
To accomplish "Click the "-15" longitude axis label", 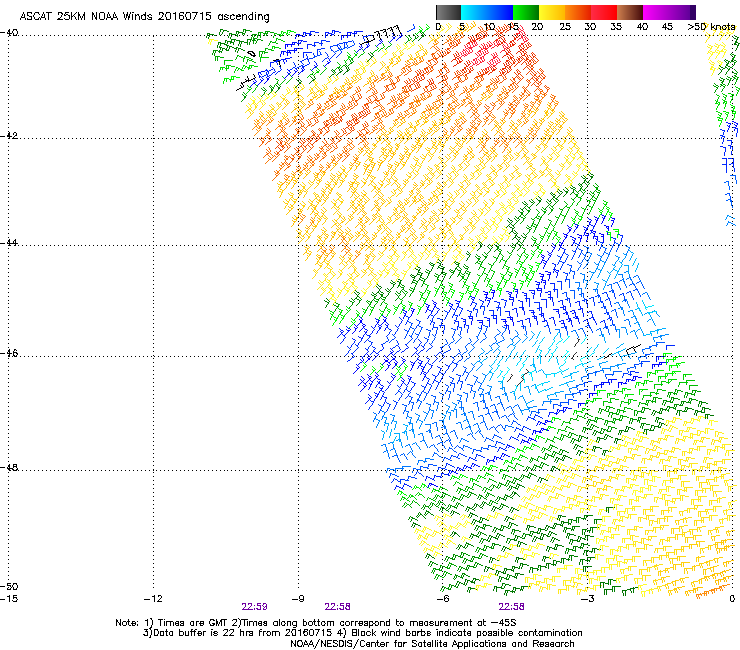I will pos(9,599).
